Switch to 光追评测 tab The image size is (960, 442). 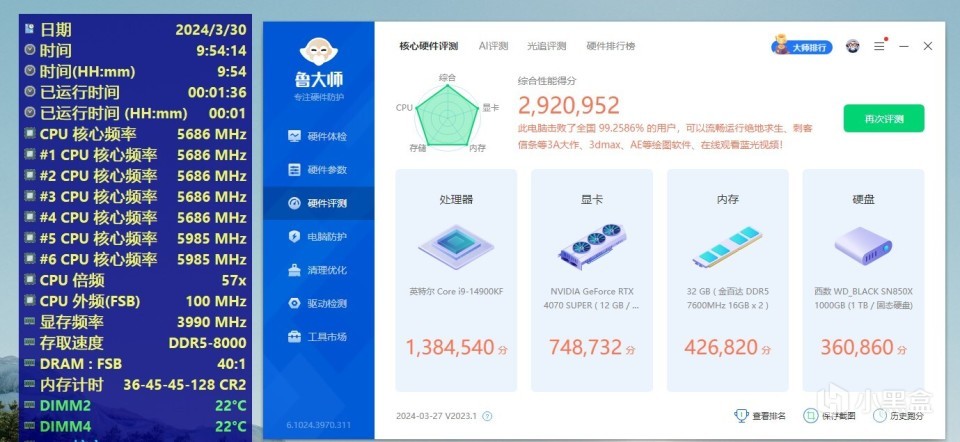click(547, 46)
